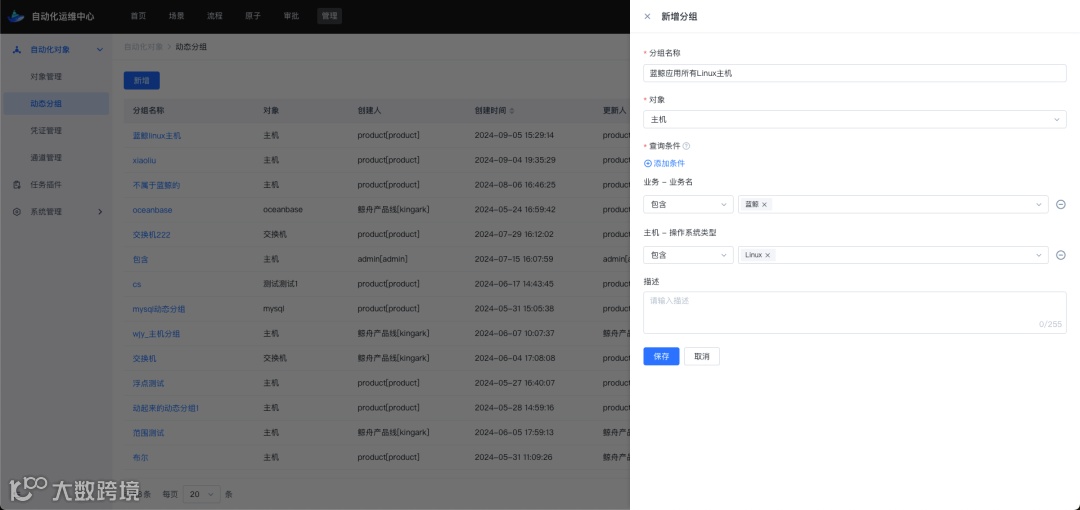
Task: Collapse the 自动化对象 sidebar section
Action: pos(100,50)
